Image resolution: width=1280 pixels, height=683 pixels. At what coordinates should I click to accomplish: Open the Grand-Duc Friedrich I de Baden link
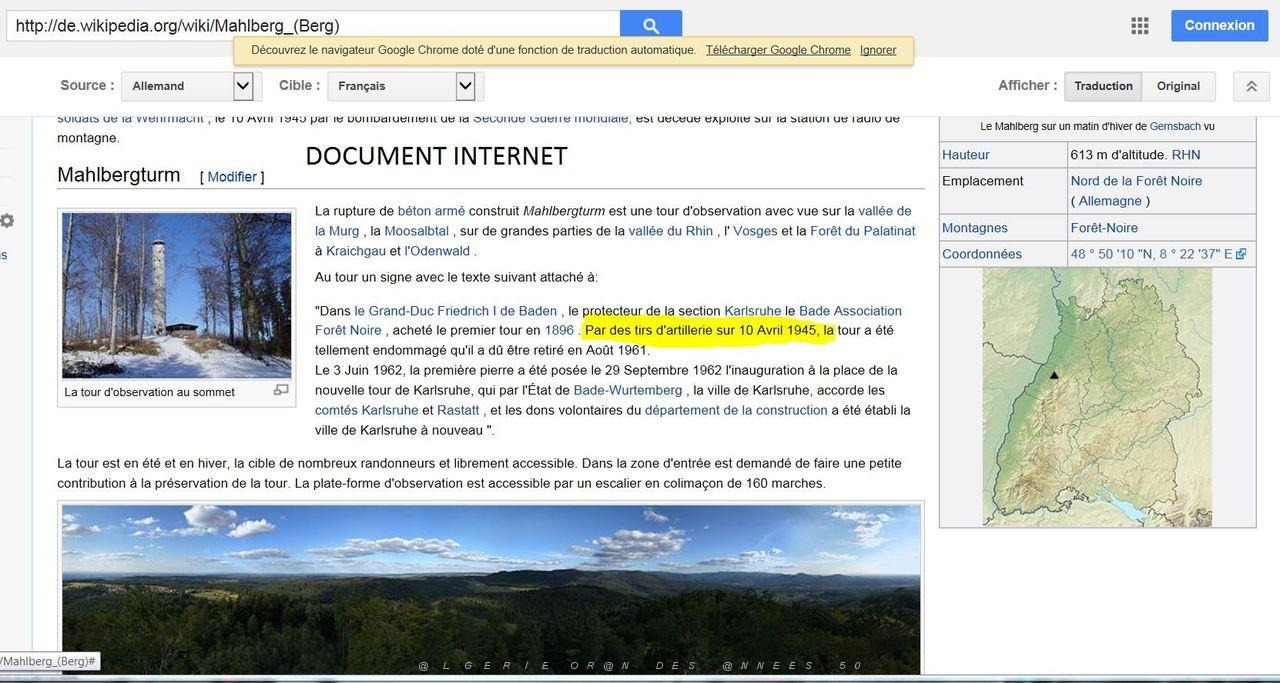tap(456, 311)
